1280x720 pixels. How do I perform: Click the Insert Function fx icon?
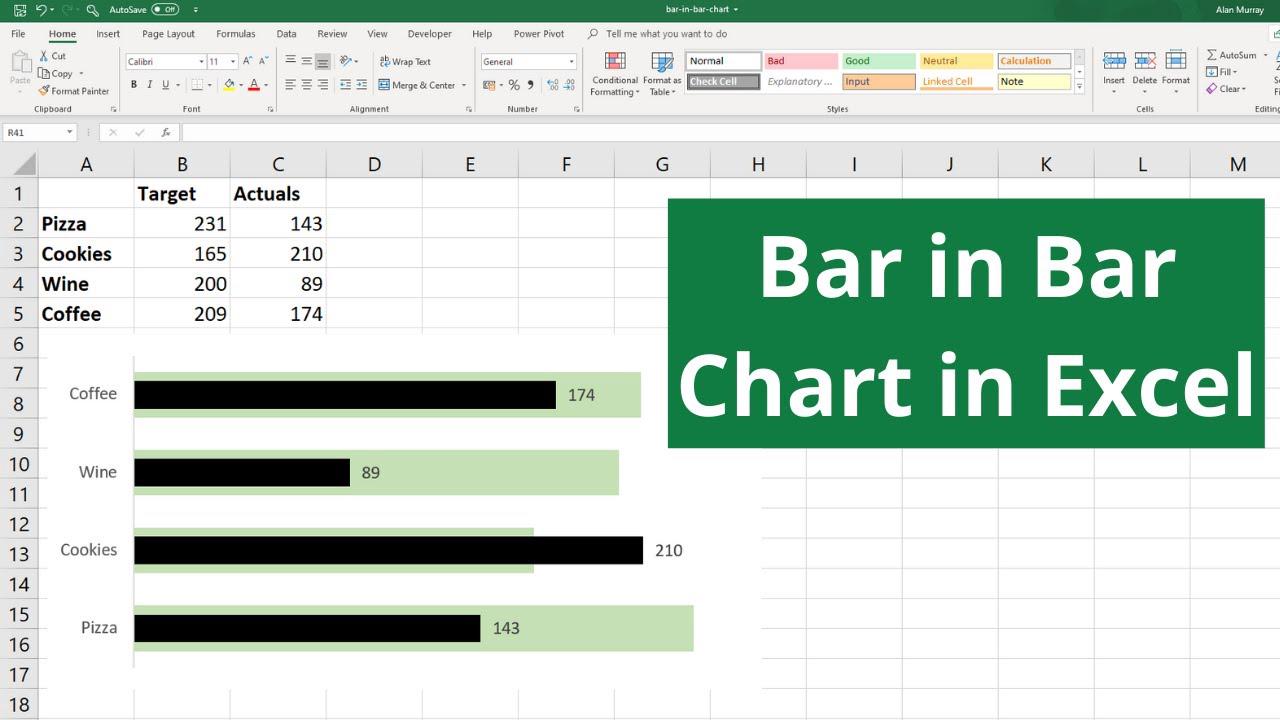coord(166,132)
